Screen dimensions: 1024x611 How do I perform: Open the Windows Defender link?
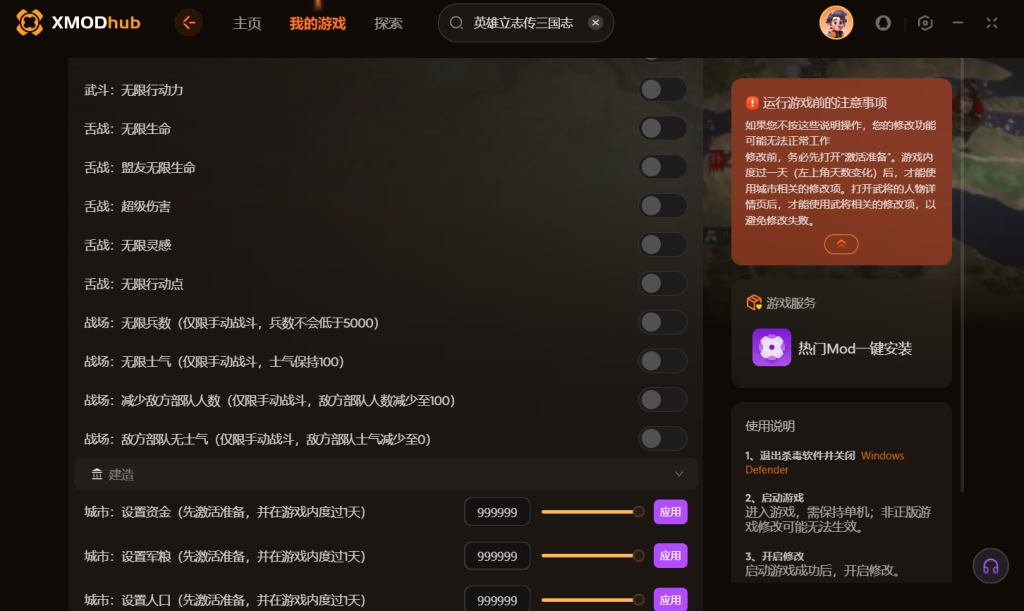coord(824,462)
